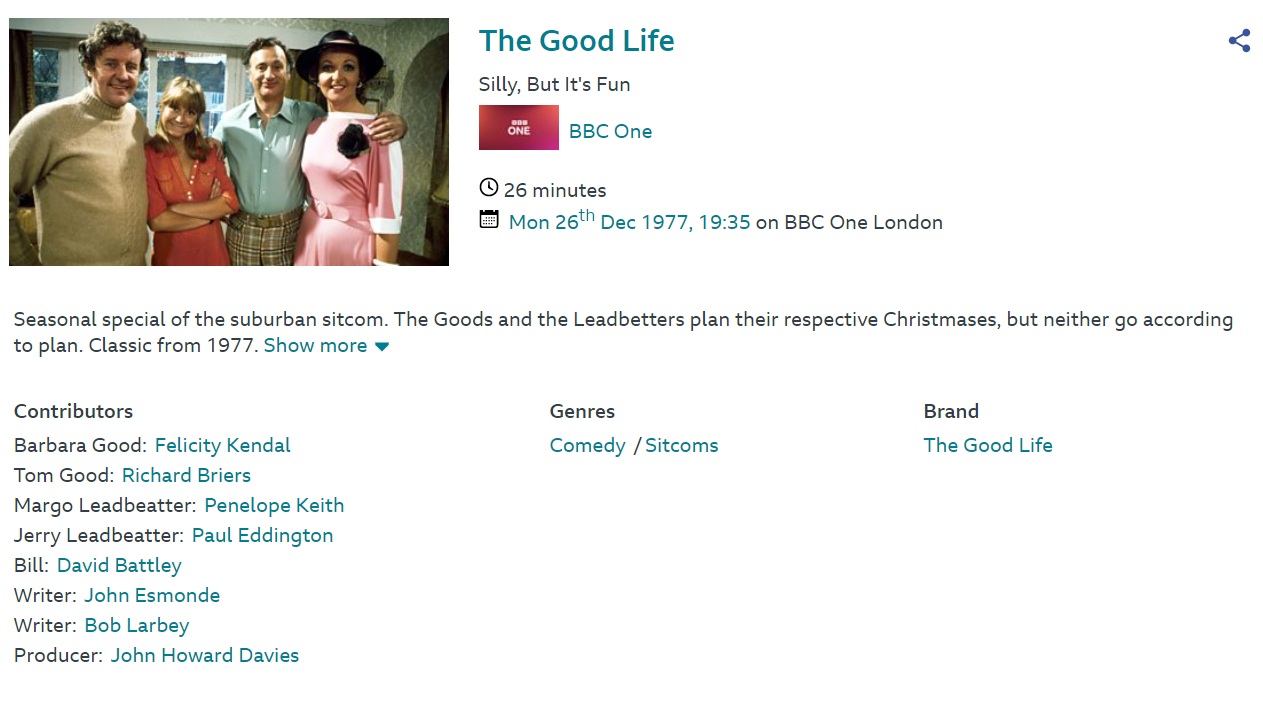Open David Battley's contributor page

[119, 566]
